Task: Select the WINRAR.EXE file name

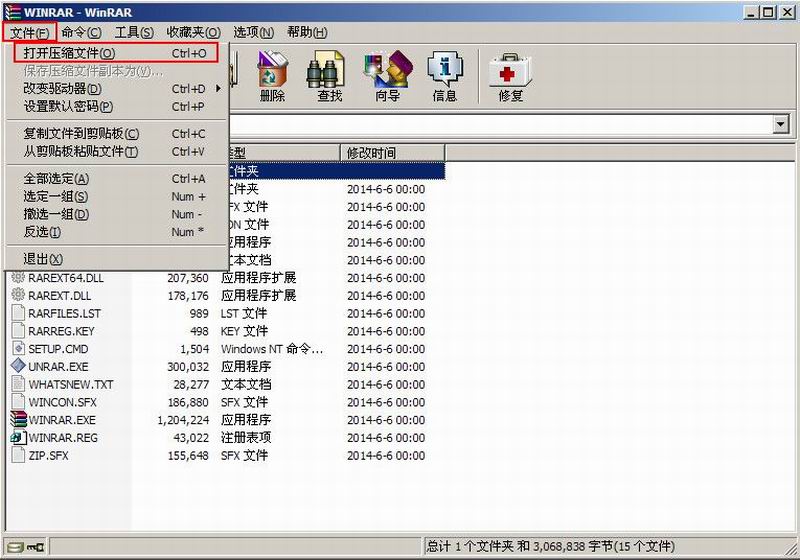Action: (x=62, y=420)
